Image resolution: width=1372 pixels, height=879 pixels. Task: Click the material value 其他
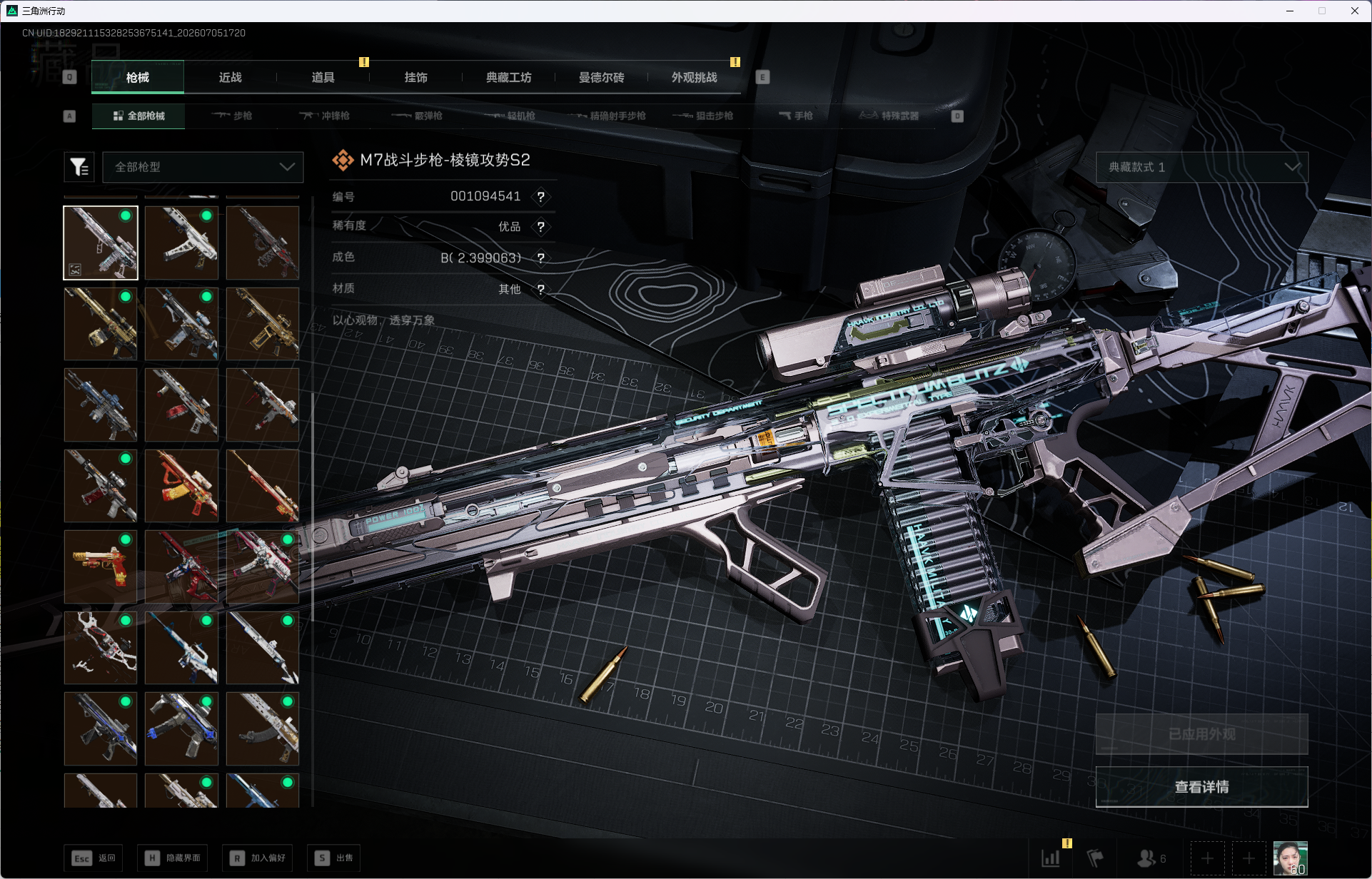click(510, 289)
